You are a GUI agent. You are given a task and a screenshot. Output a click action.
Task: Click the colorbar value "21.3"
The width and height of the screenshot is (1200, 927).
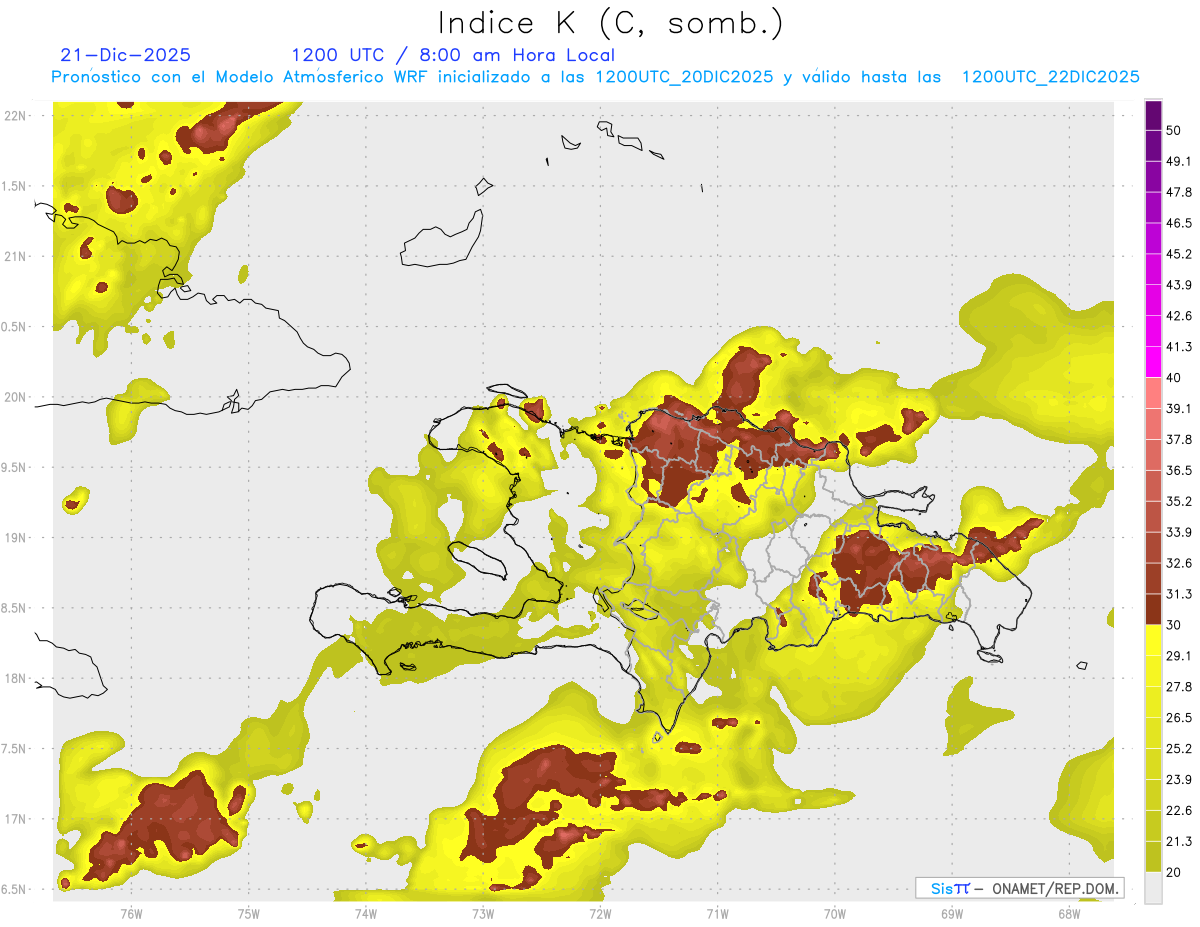pos(1179,842)
